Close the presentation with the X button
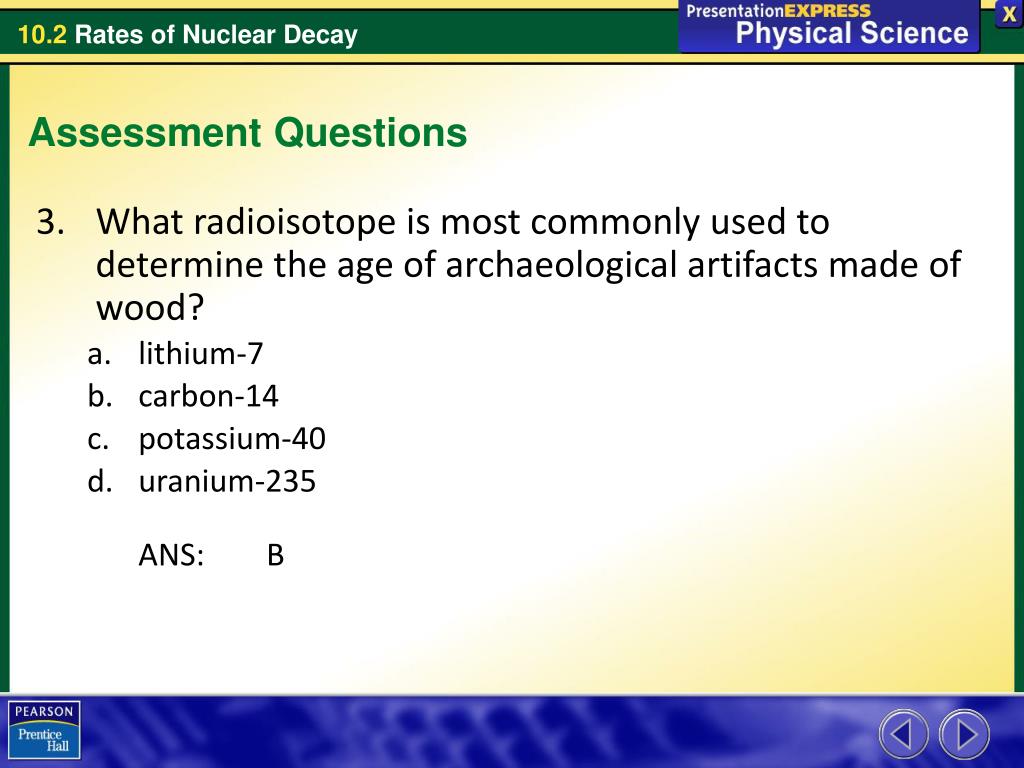 click(x=1009, y=14)
